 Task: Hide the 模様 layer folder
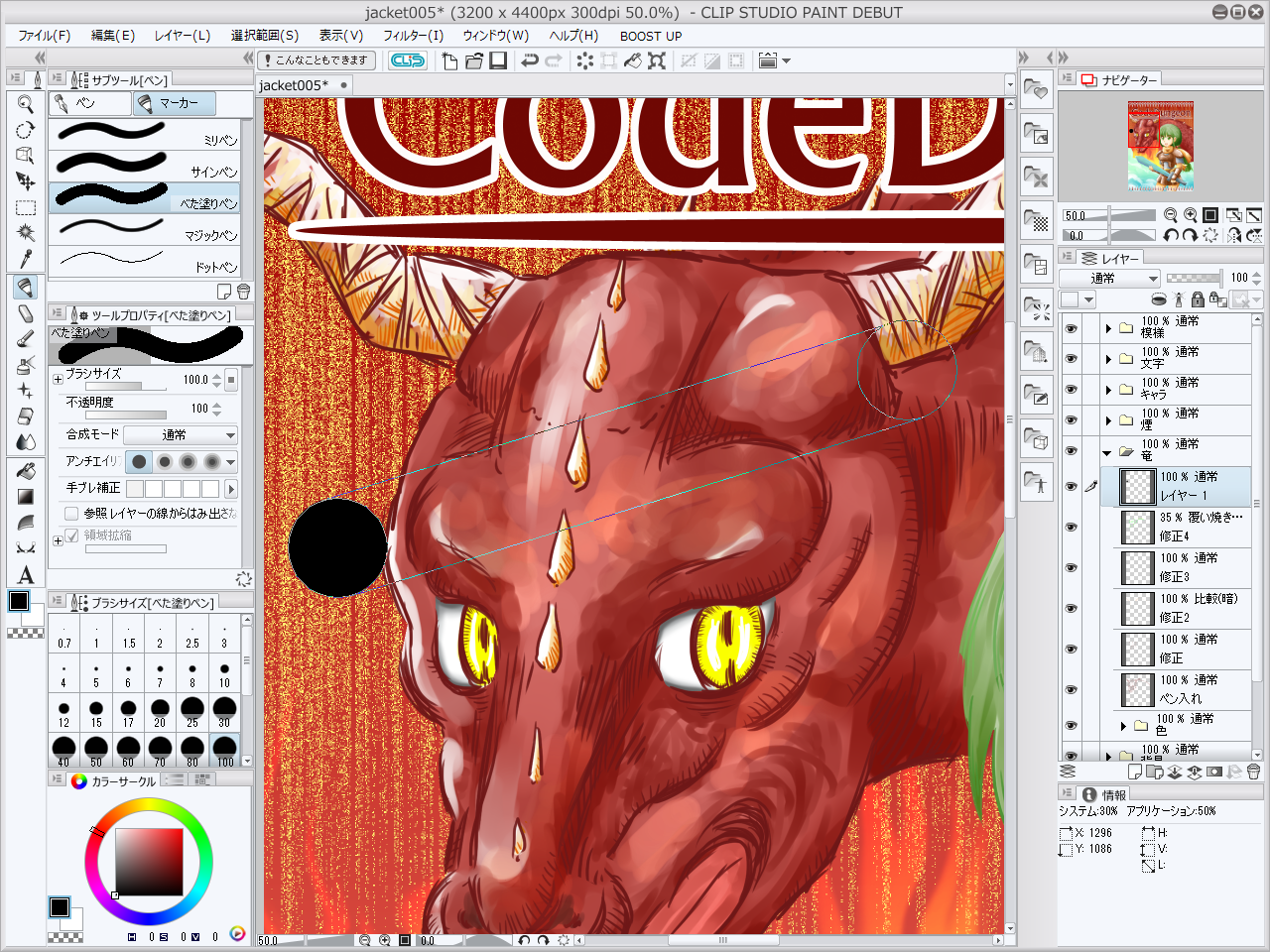tap(1071, 327)
